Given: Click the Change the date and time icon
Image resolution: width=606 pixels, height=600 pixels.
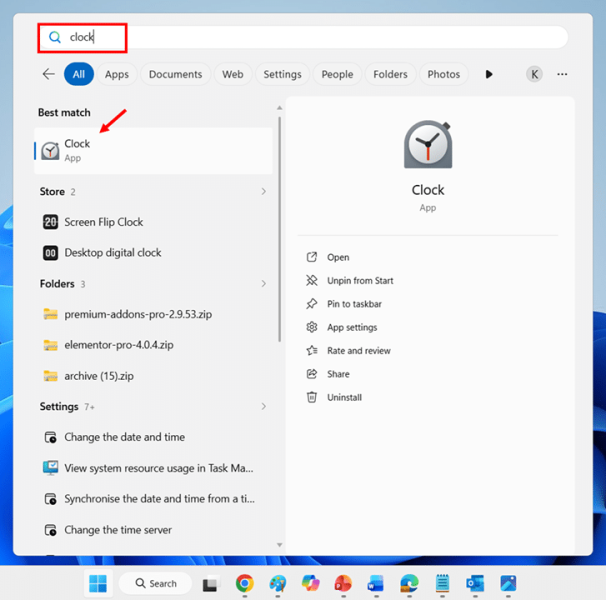Looking at the screenshot, I should point(50,437).
